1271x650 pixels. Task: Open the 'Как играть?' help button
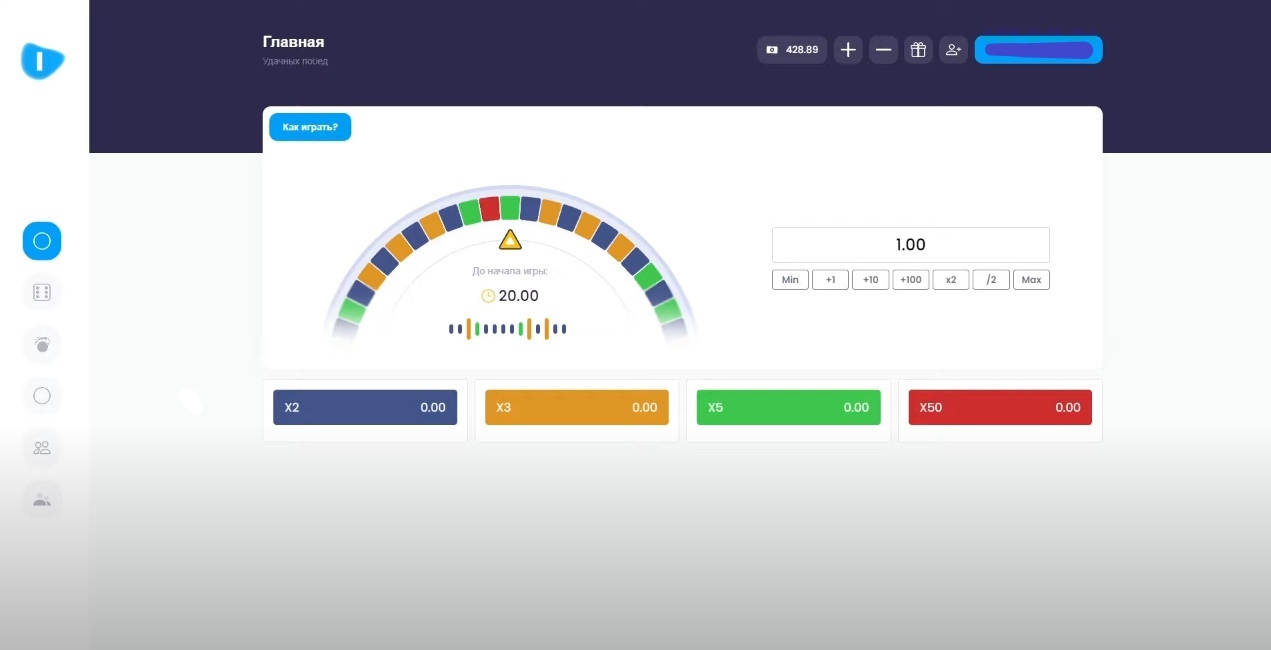(310, 127)
